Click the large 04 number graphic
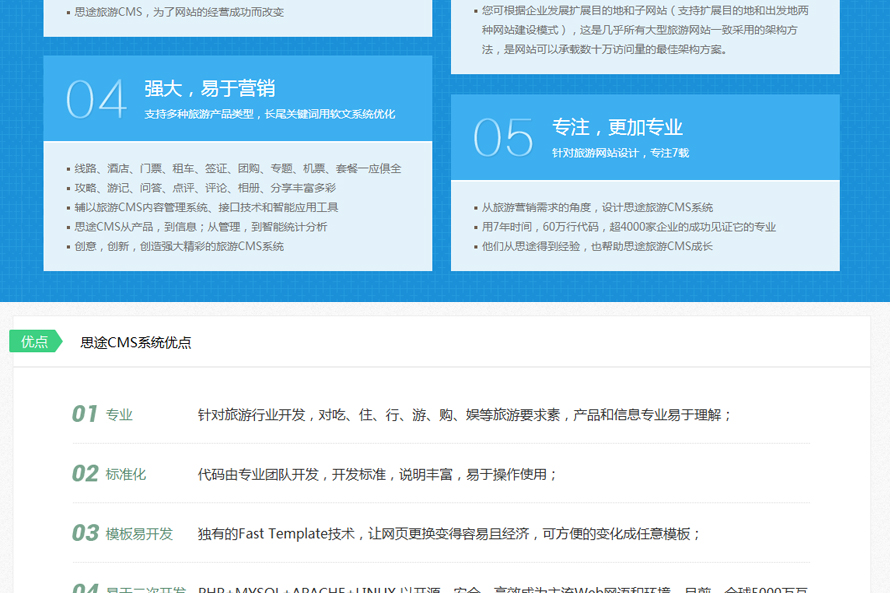 (96, 99)
